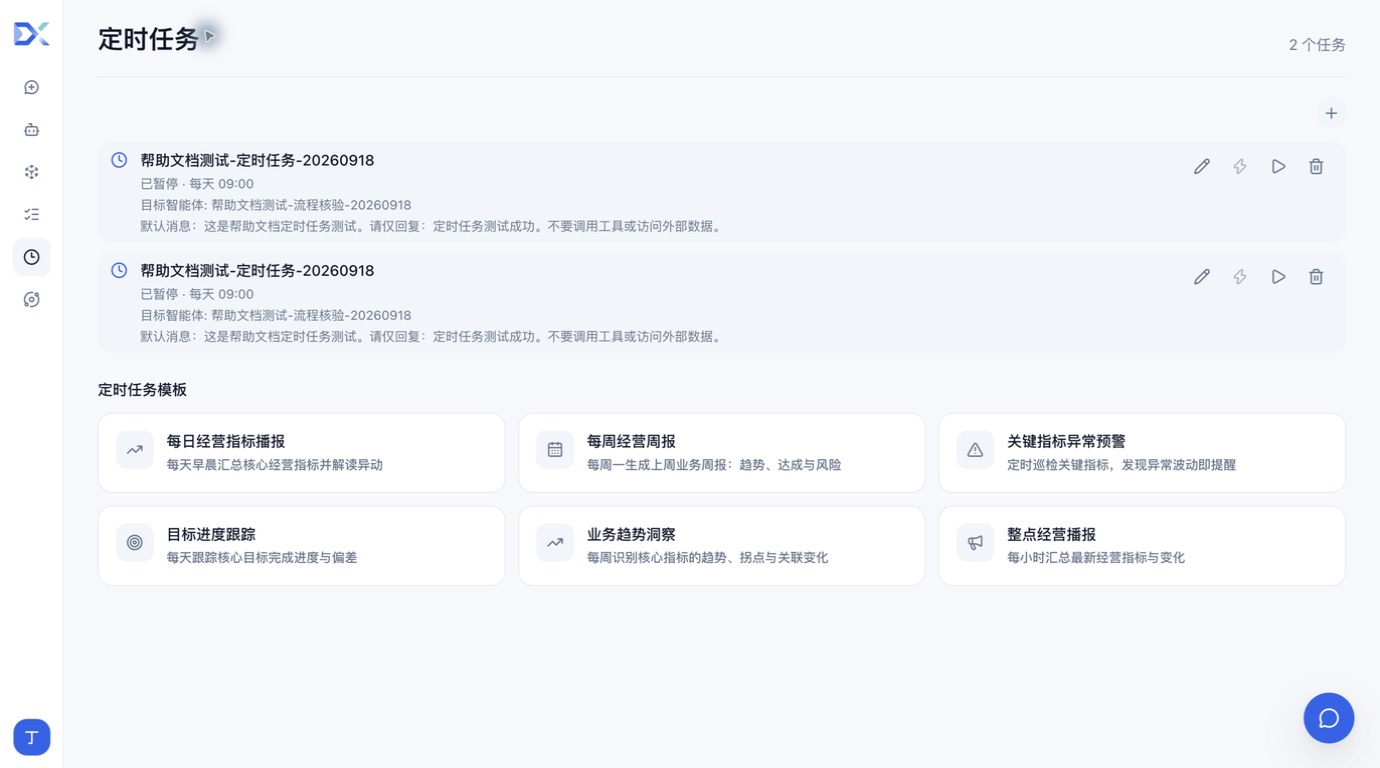Start a new chat from the sidebar icon
The width and height of the screenshot is (1380, 768).
(x=32, y=88)
